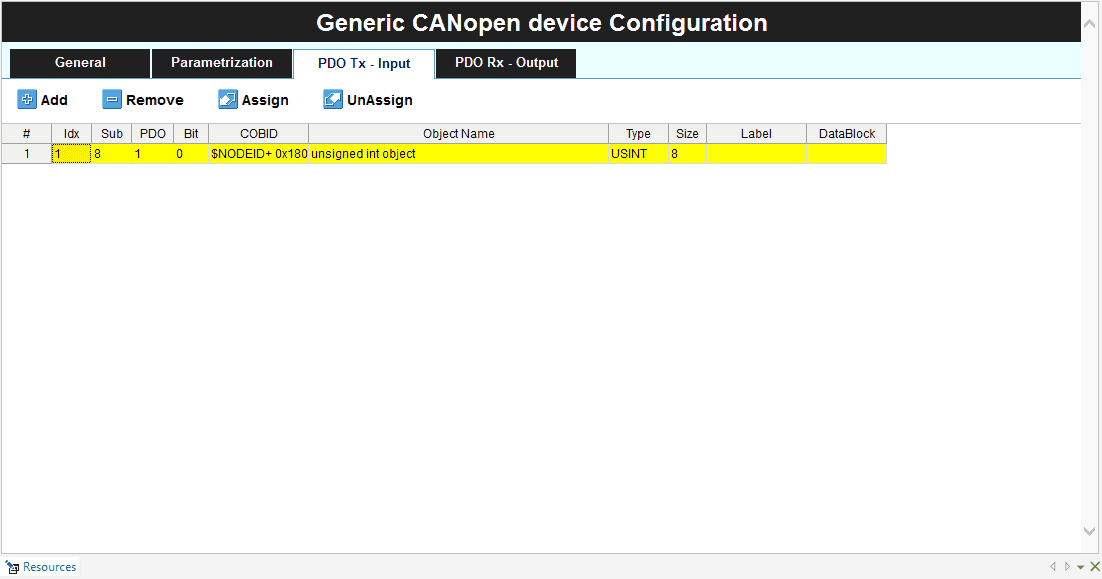Click the vertical scrollbar down arrow
This screenshot has height=579, width=1102.
click(1091, 532)
